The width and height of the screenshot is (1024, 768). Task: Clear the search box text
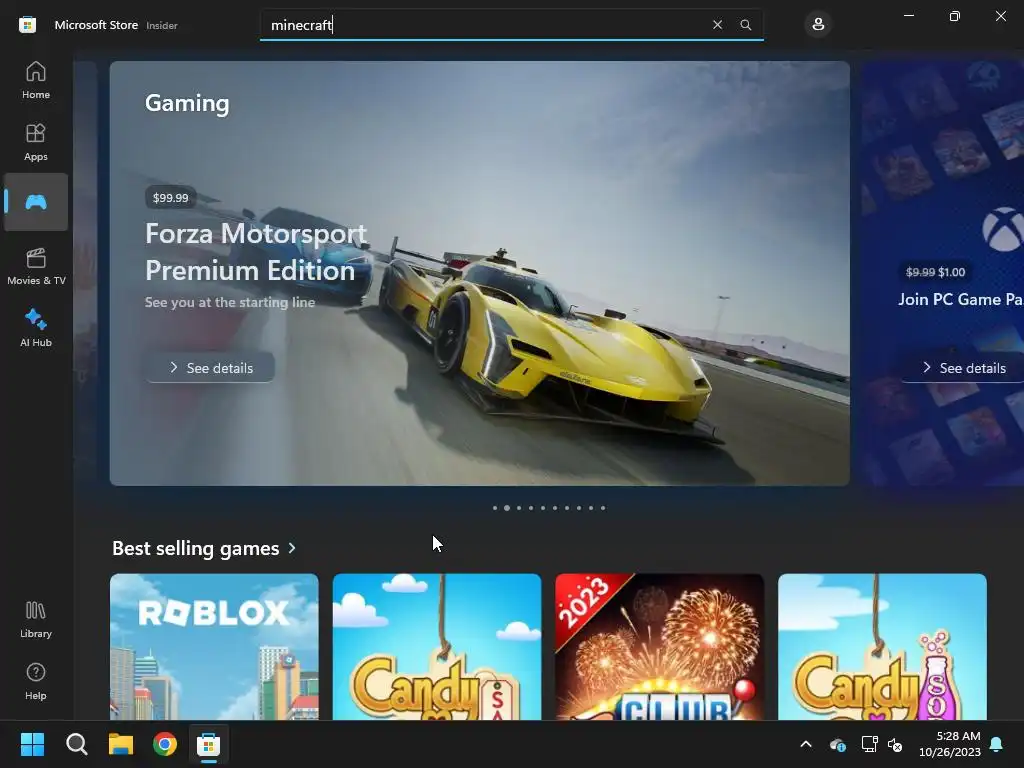[x=717, y=25]
